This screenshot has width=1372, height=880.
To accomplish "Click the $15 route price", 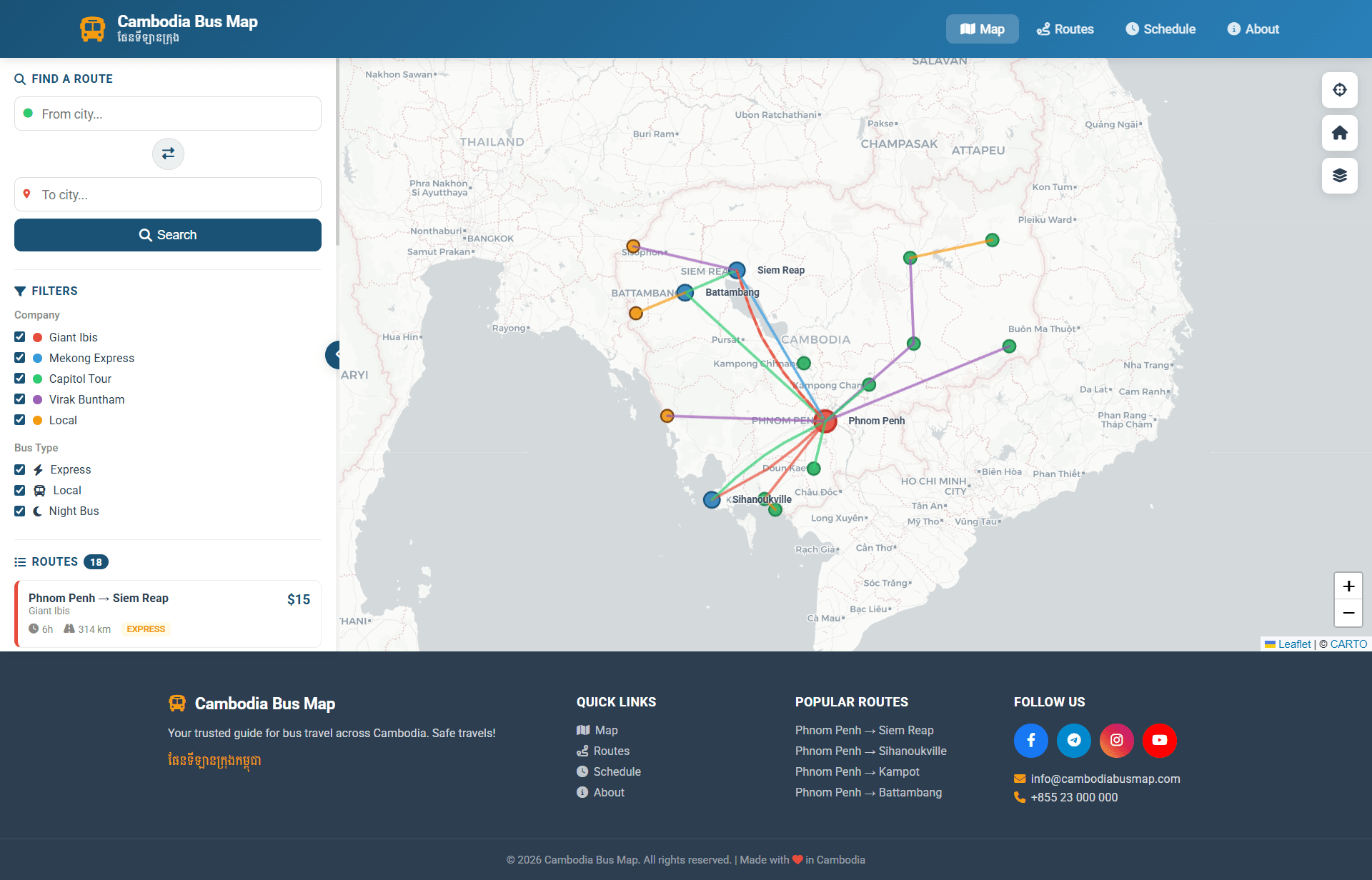I will click(299, 599).
